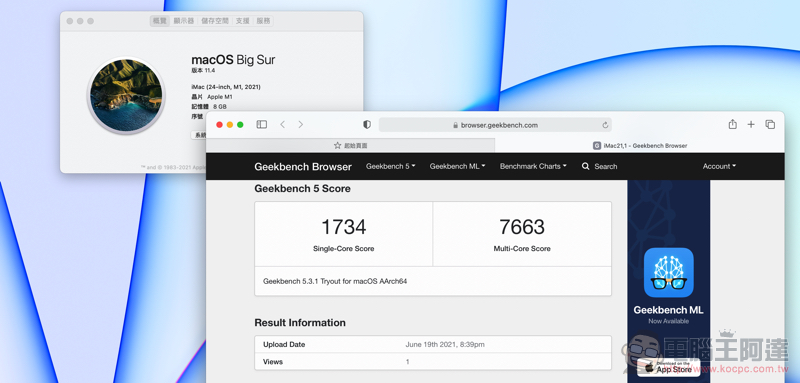
Task: Switch to 顯示器 tab in About This Mac
Action: [x=184, y=21]
